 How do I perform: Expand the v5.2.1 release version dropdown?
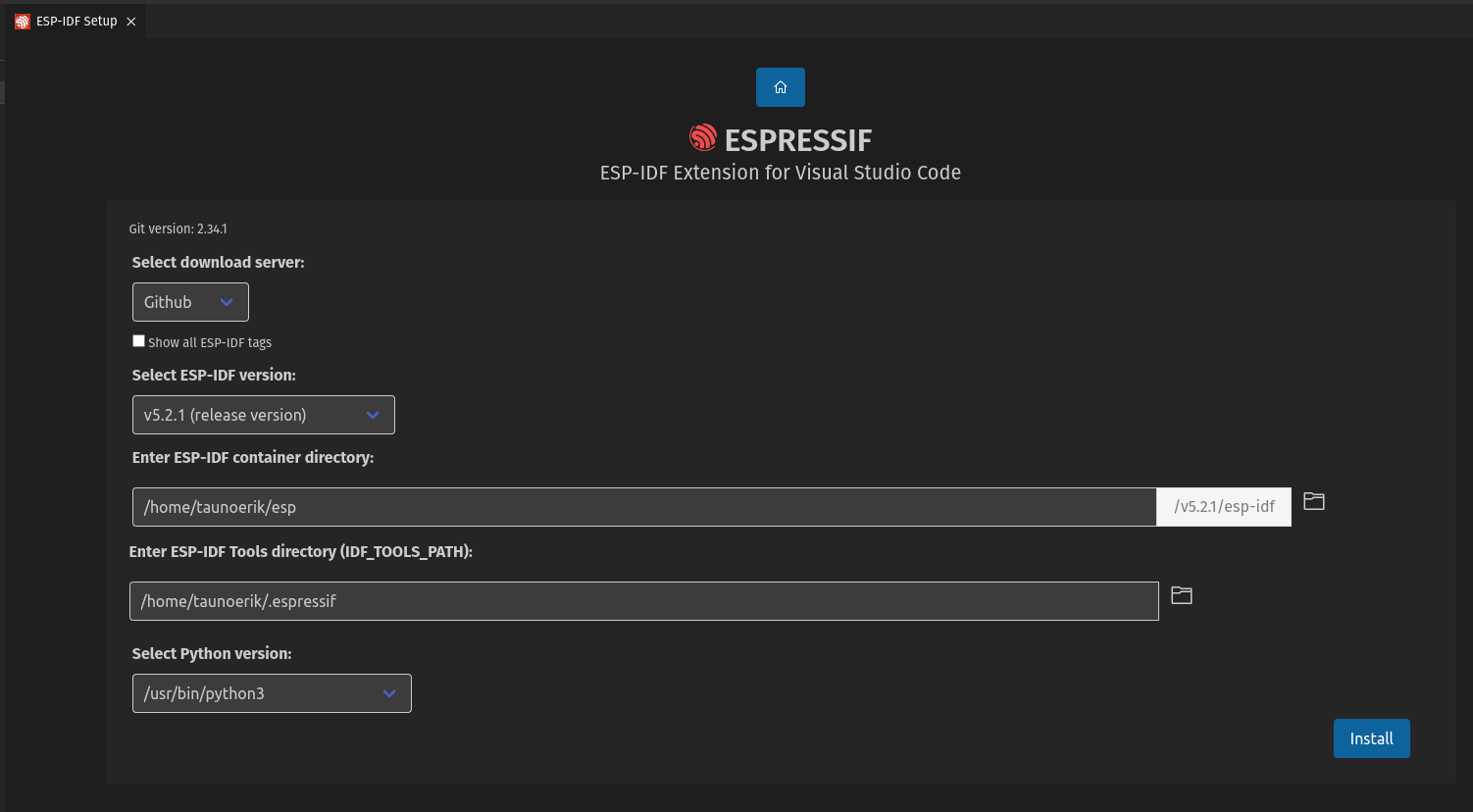[263, 415]
